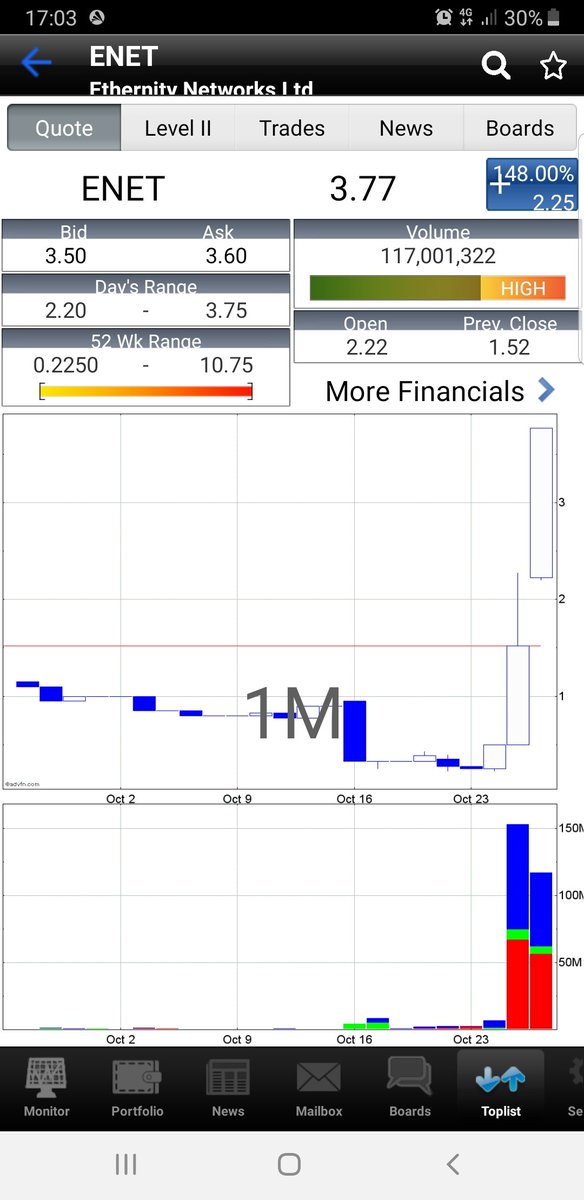Viewport: 584px width, 1200px height.
Task: Tap the ENET title in the header
Action: [124, 56]
